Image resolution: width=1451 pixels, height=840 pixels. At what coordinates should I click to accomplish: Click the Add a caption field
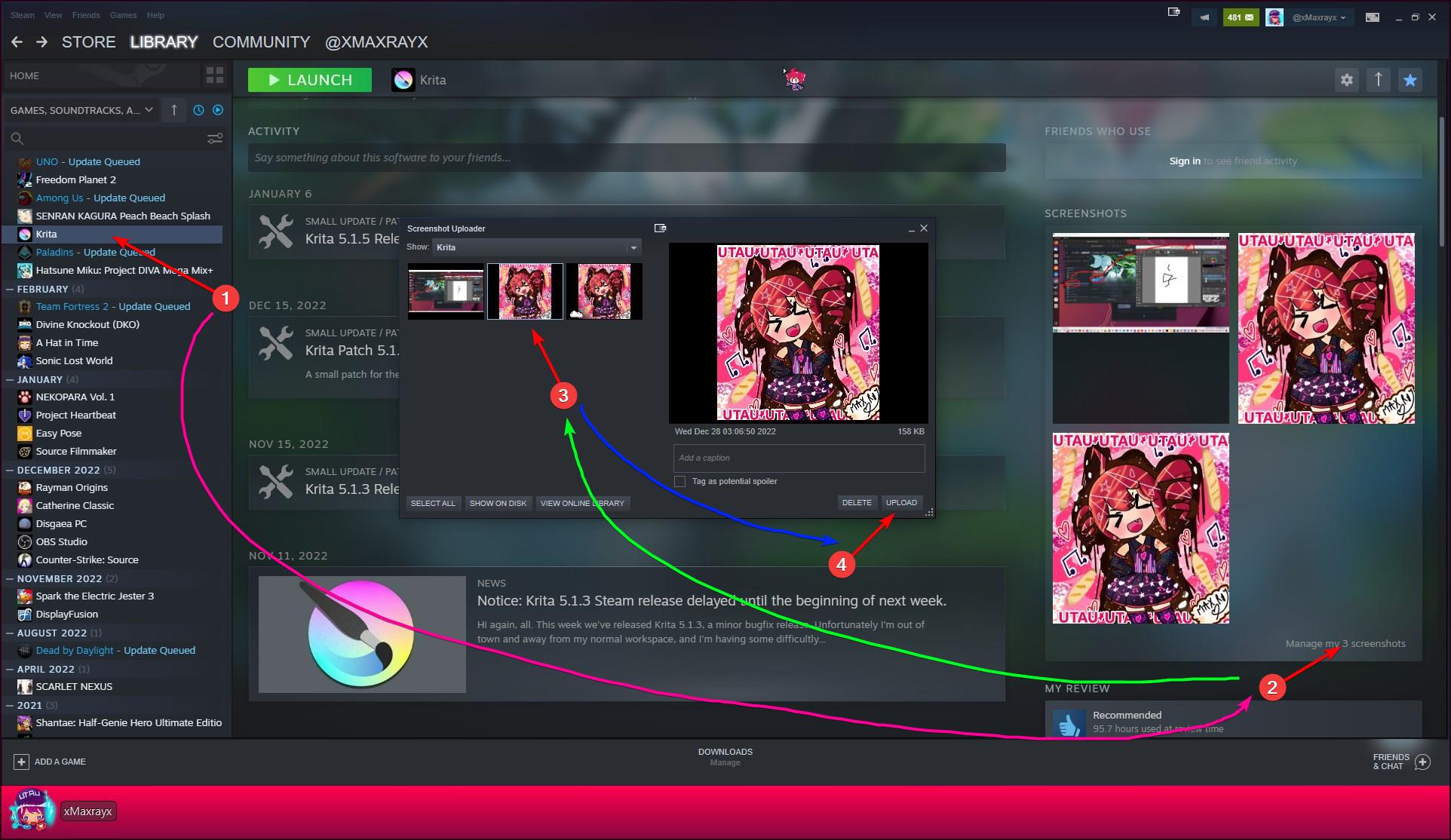coord(799,458)
